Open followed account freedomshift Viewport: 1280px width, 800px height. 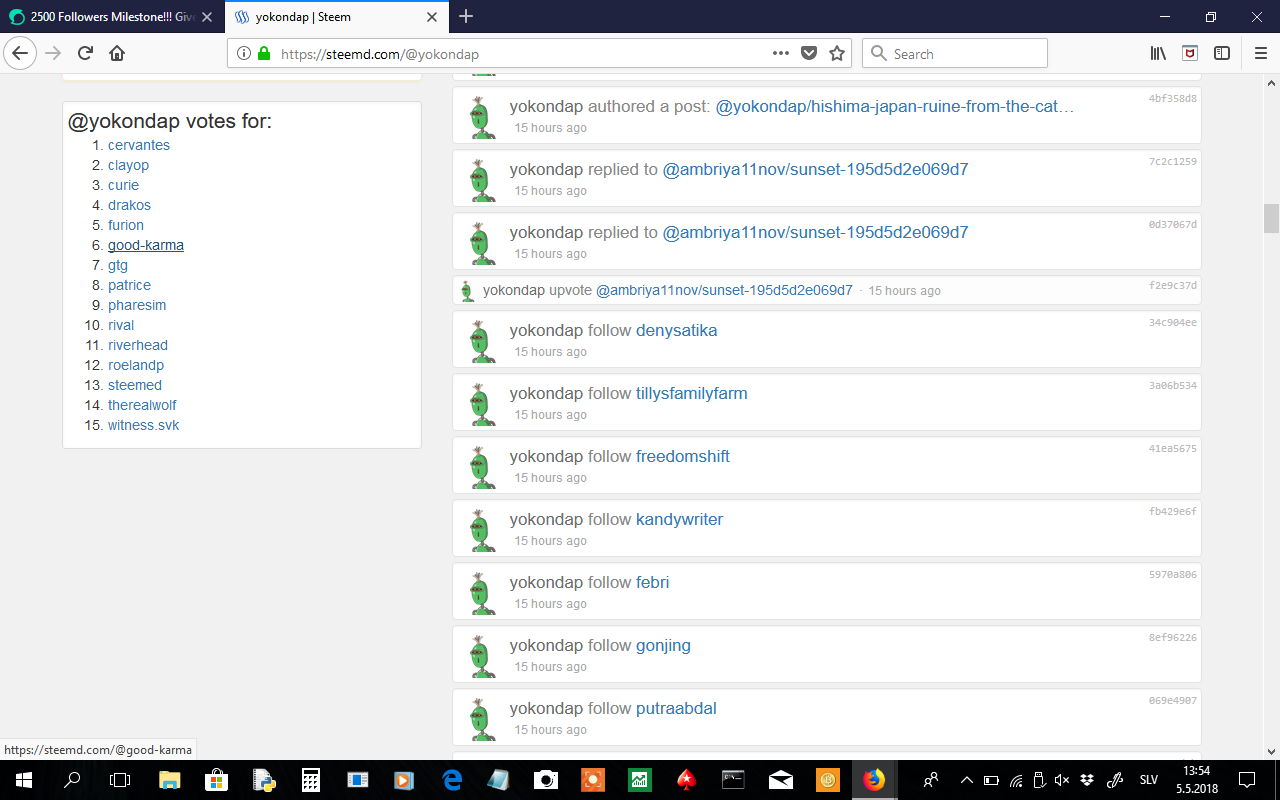coord(683,456)
